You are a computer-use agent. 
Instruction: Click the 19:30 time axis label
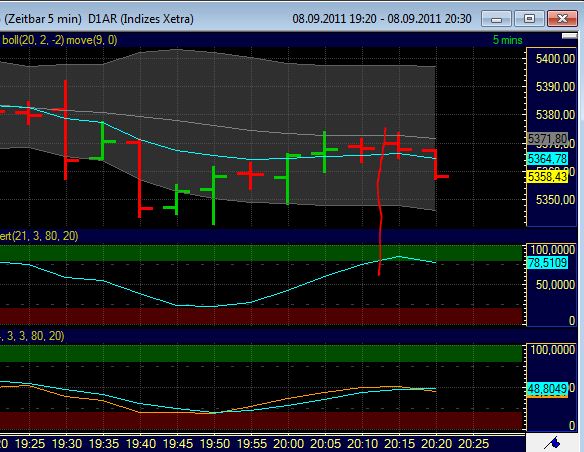pyautogui.click(x=67, y=444)
